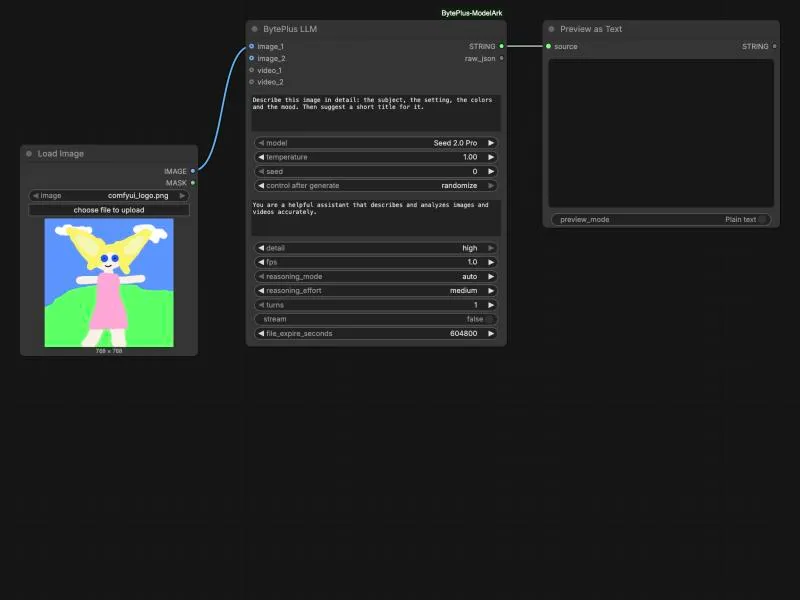Viewport: 800px width, 600px height.
Task: Select next model with right arrow
Action: pyautogui.click(x=491, y=143)
